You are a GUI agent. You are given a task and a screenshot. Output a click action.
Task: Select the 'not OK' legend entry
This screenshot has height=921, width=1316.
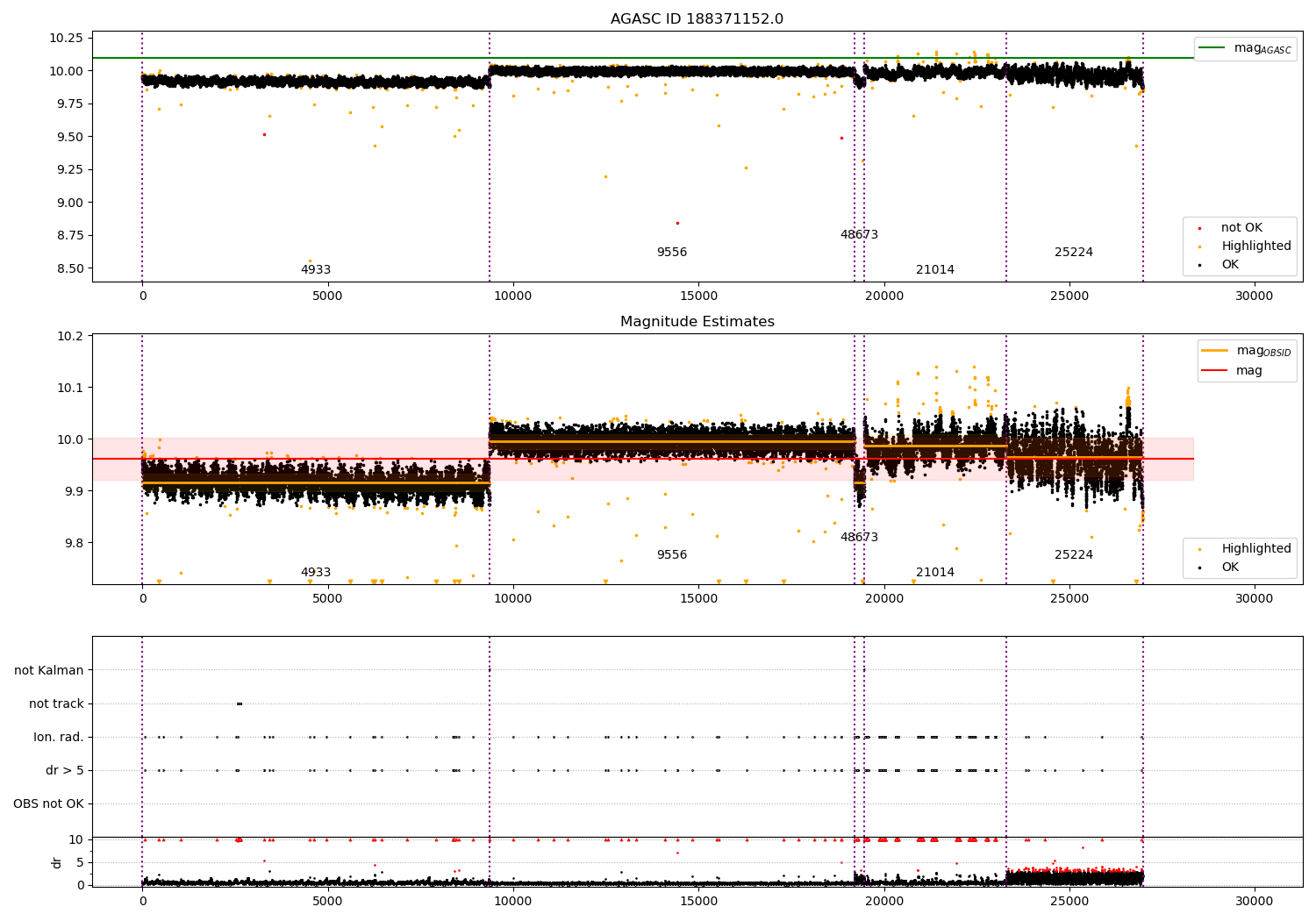(x=1241, y=228)
